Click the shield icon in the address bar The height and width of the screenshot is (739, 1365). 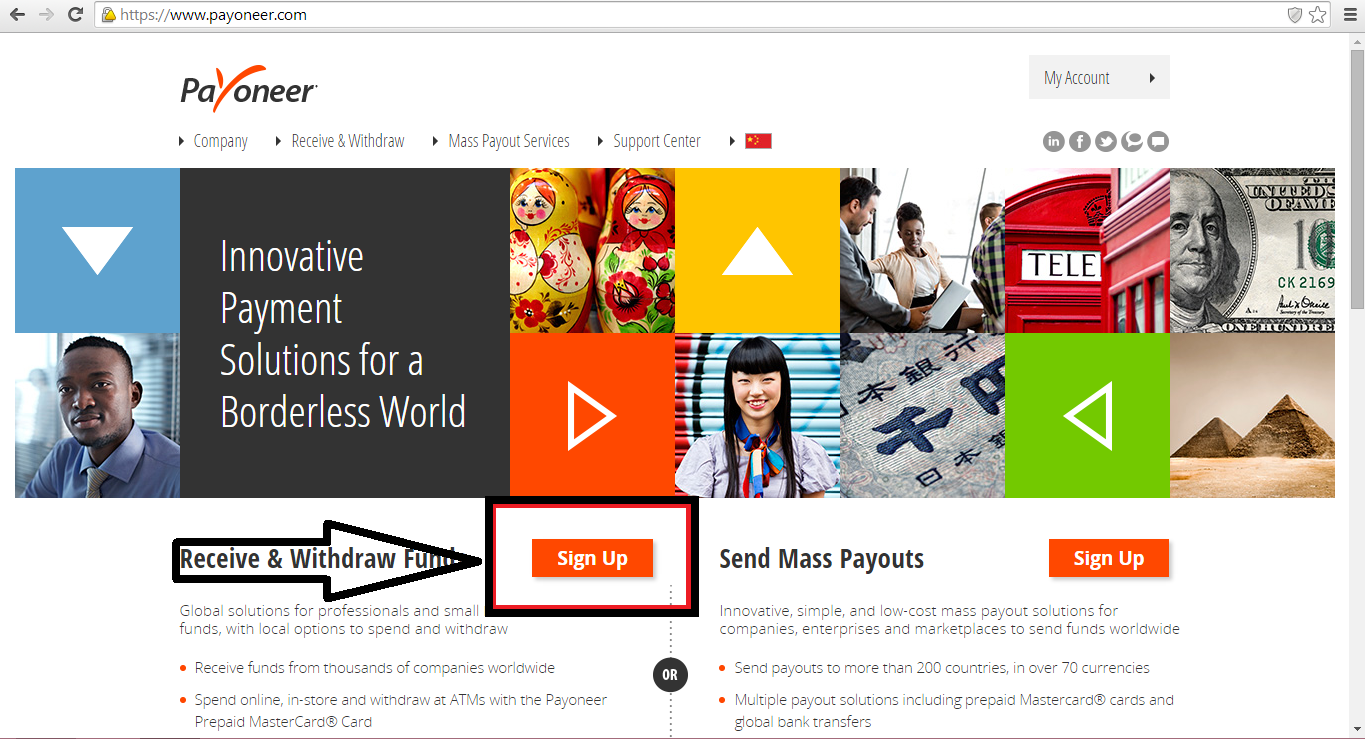1294,15
